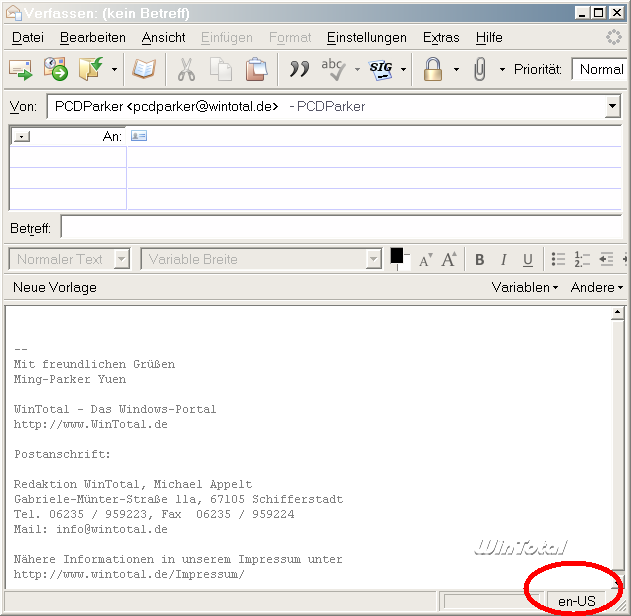Insert signature with SIG icon
Image resolution: width=631 pixels, height=616 pixels.
click(381, 70)
